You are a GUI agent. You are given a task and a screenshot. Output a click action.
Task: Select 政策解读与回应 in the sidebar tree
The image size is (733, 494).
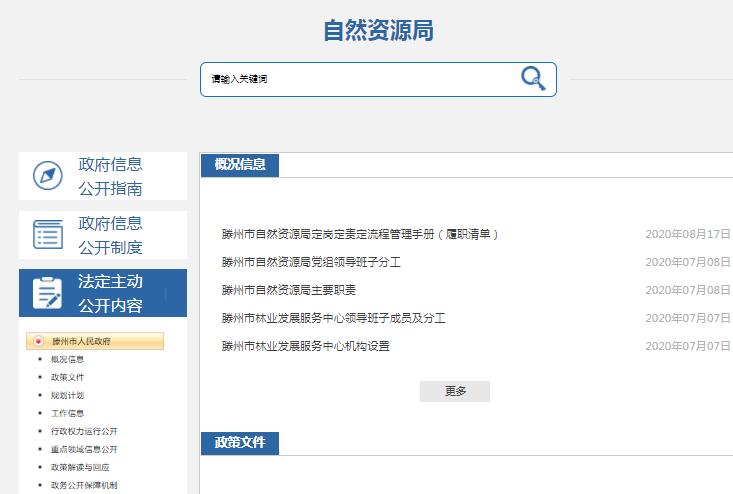coord(80,467)
